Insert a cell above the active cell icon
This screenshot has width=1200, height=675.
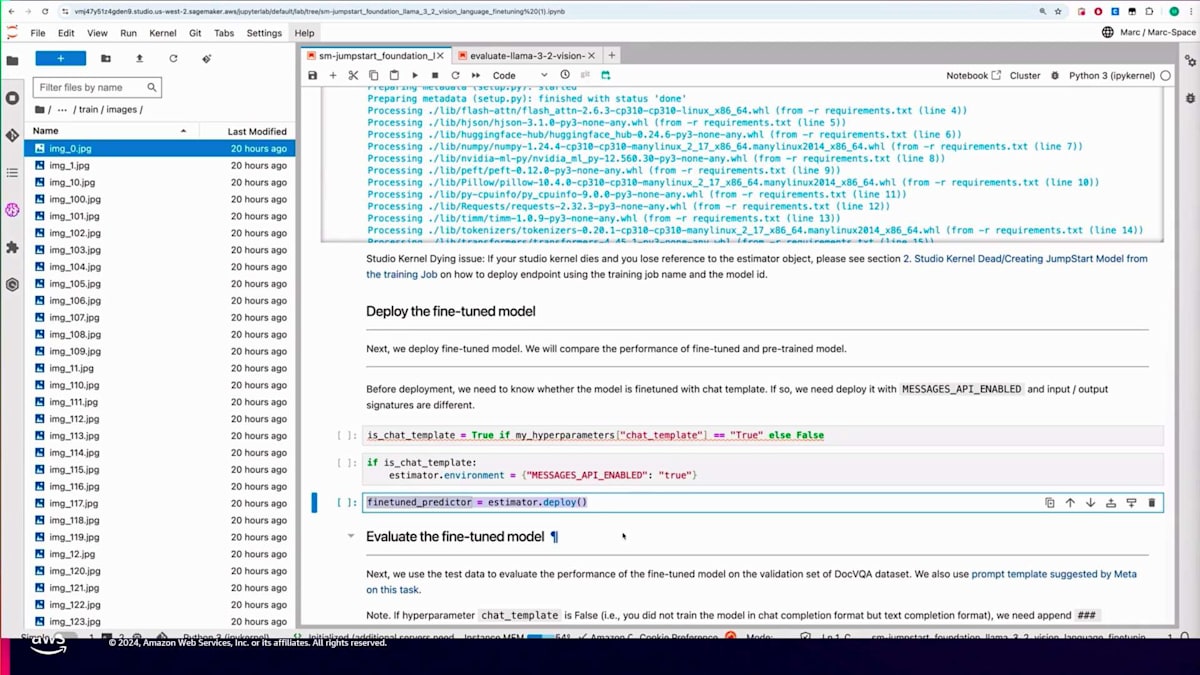click(1111, 502)
